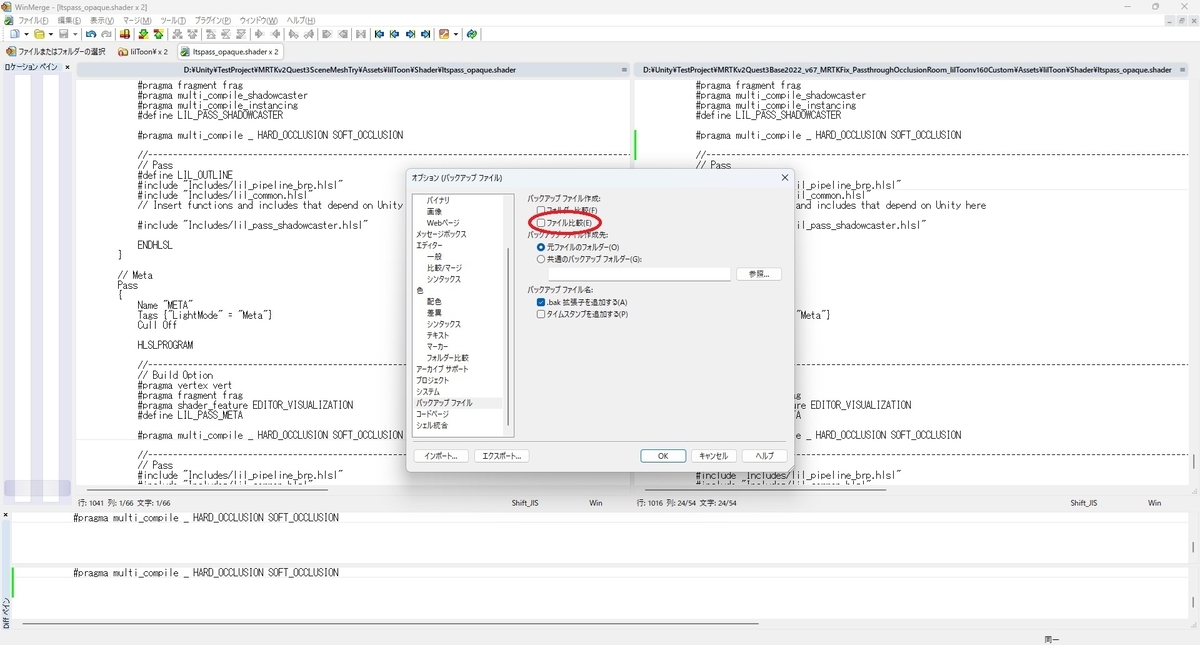Viewport: 1200px width, 645px height.
Task: Open the 編集(E) menu
Action: [x=69, y=20]
